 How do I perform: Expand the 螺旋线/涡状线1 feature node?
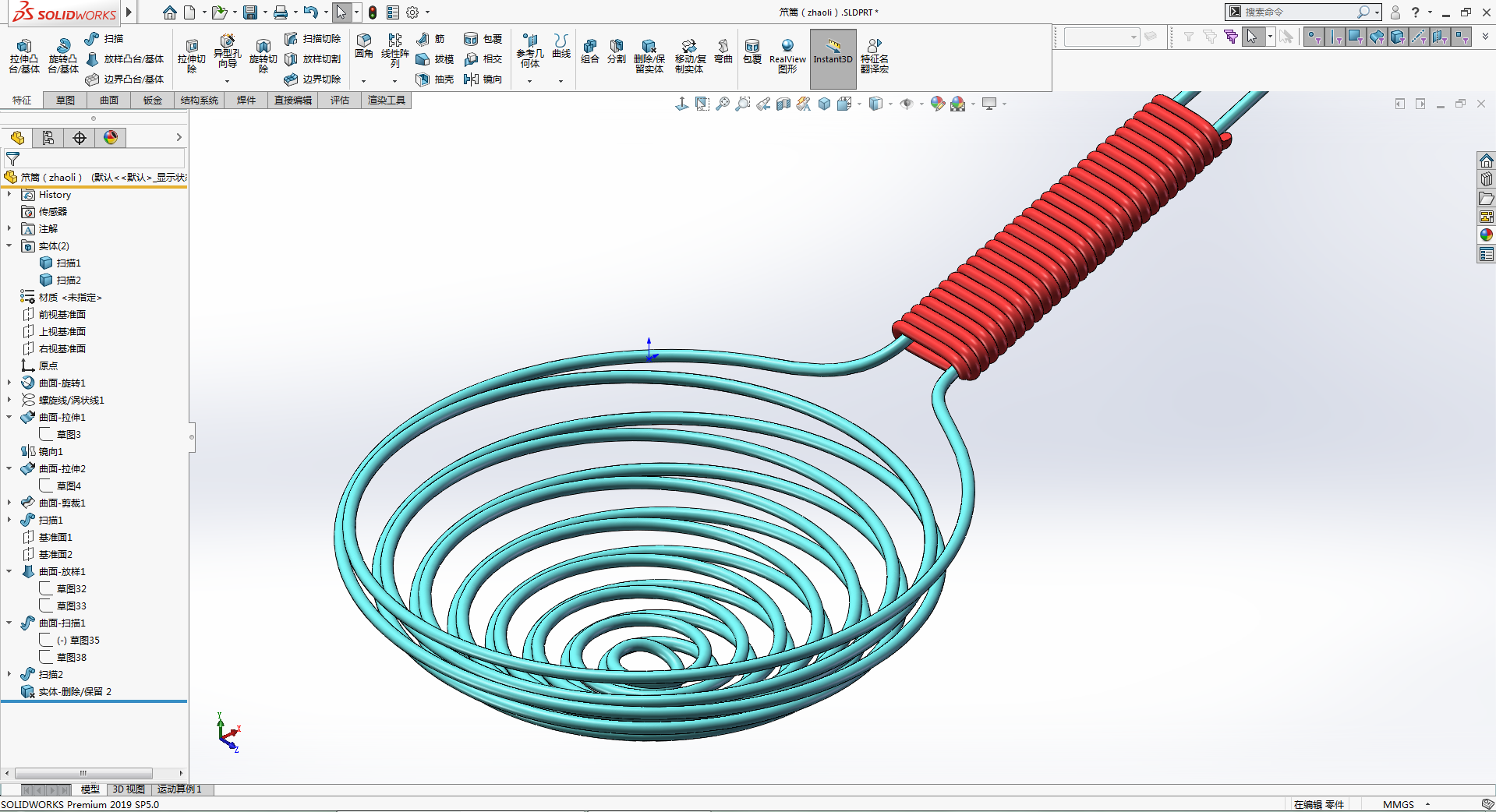pyautogui.click(x=9, y=400)
